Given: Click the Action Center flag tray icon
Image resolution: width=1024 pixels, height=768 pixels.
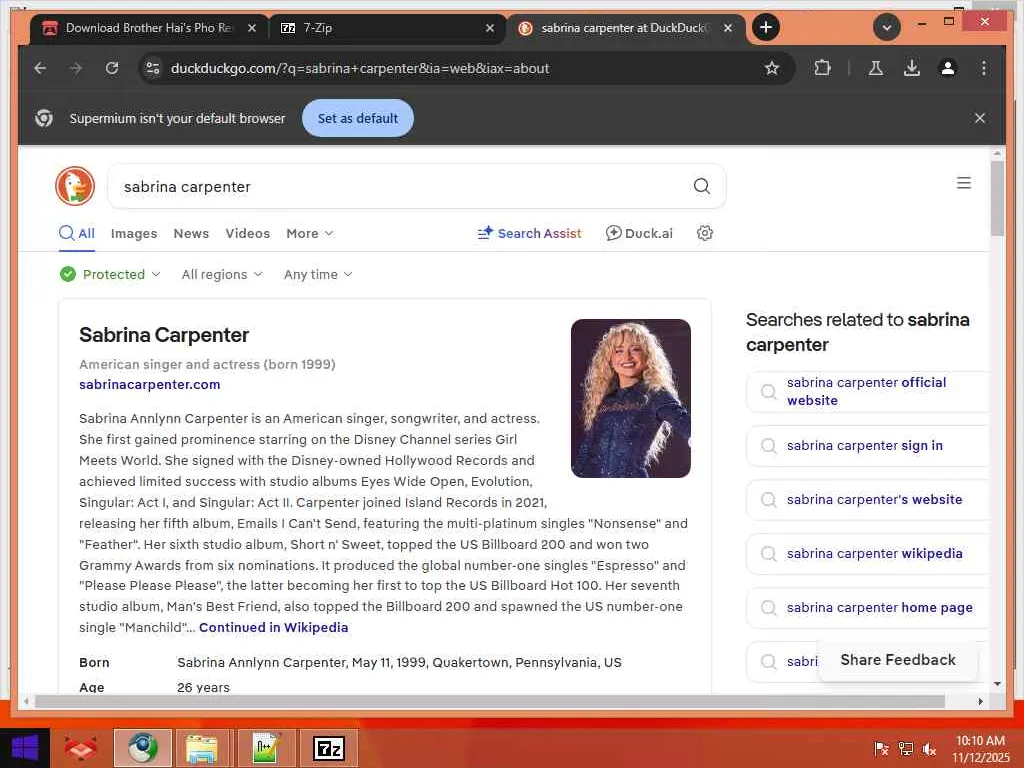Looking at the screenshot, I should (881, 749).
